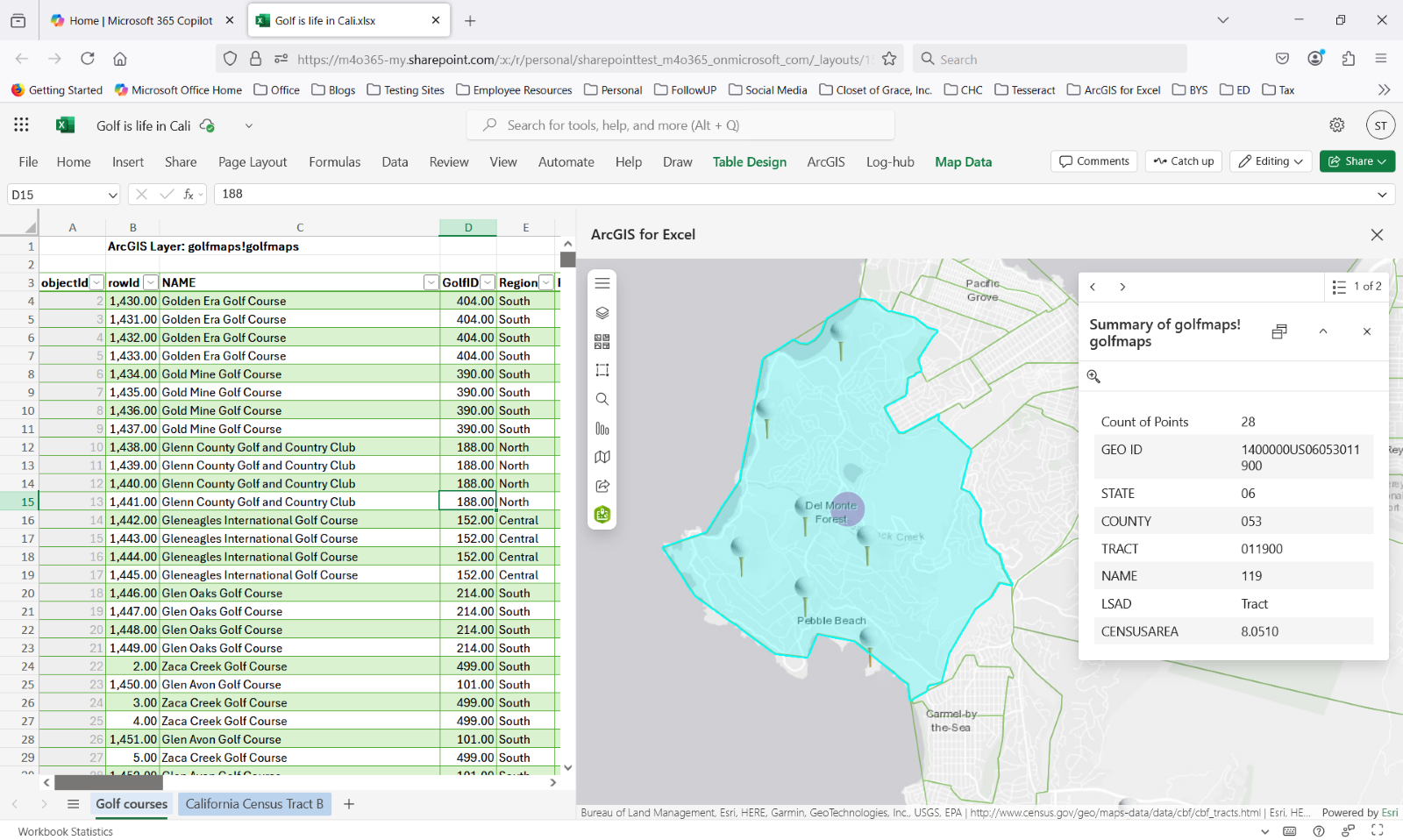Image resolution: width=1403 pixels, height=840 pixels.
Task: Open the map hamburger menu
Action: click(x=602, y=283)
